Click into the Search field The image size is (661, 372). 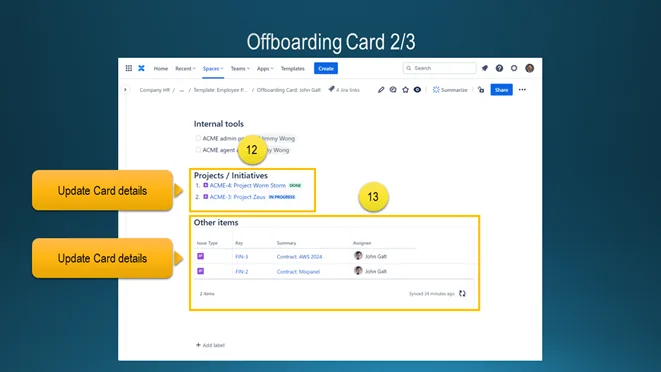(x=439, y=68)
